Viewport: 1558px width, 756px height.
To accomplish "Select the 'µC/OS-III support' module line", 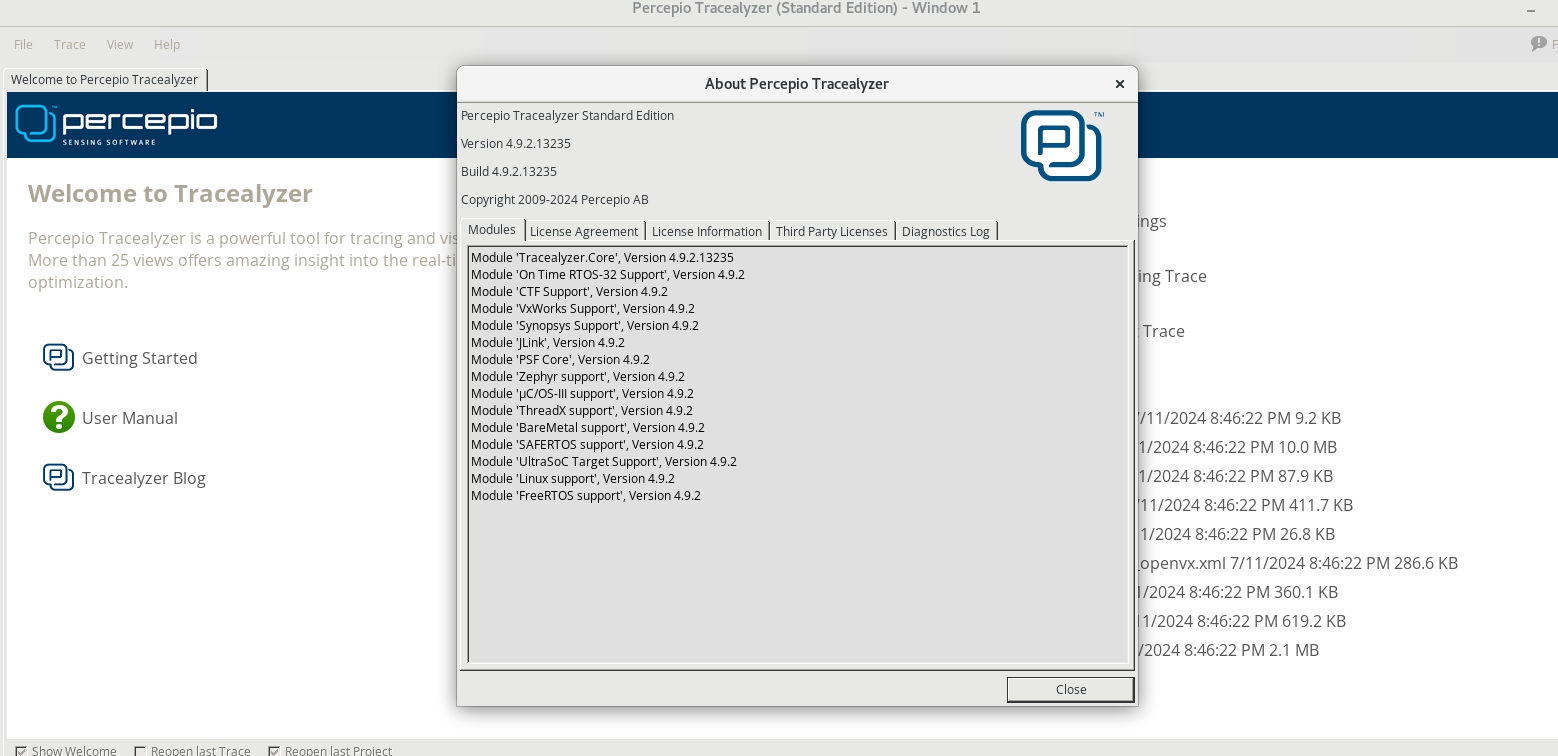I will (582, 393).
